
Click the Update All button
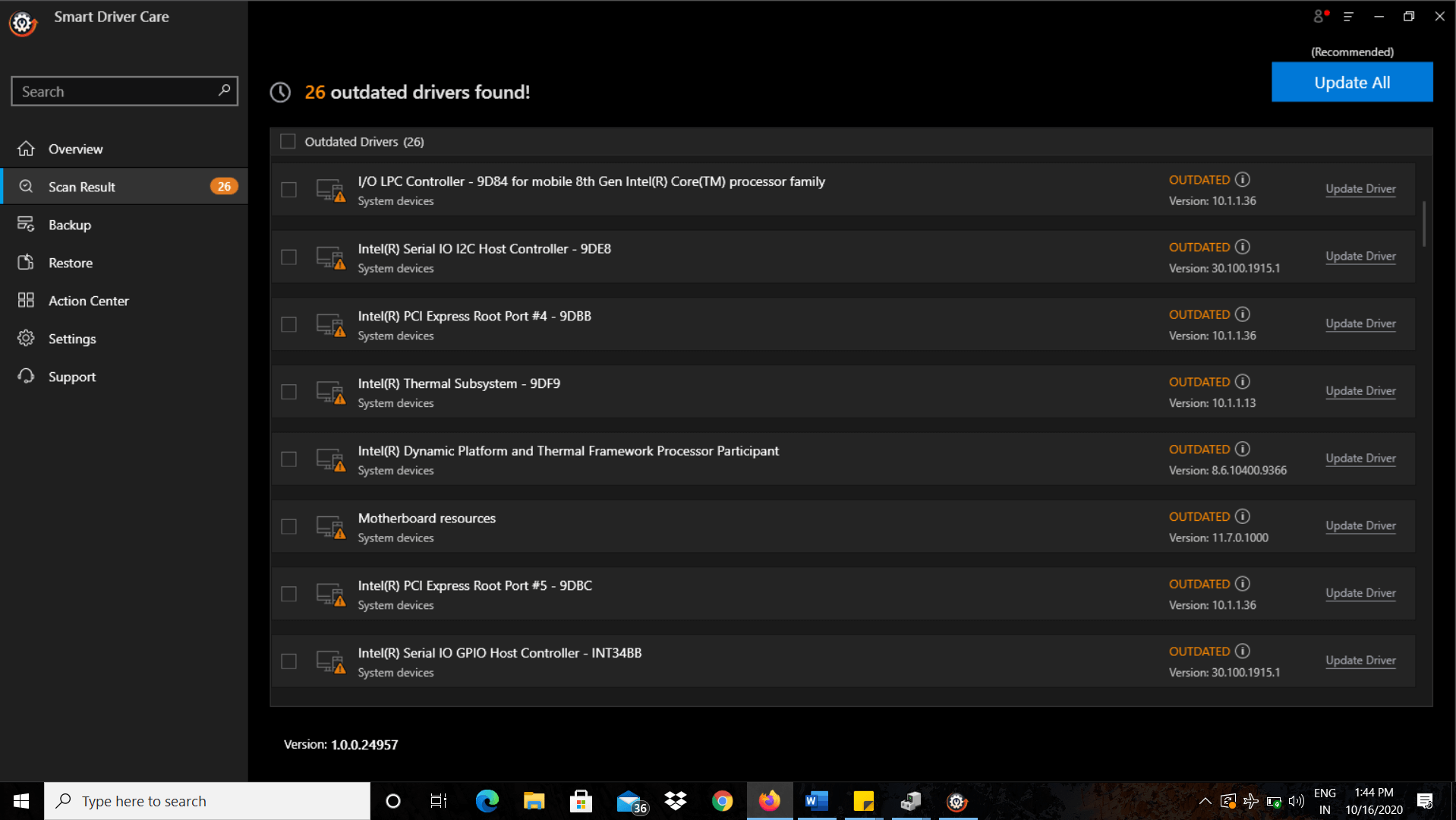click(1351, 82)
